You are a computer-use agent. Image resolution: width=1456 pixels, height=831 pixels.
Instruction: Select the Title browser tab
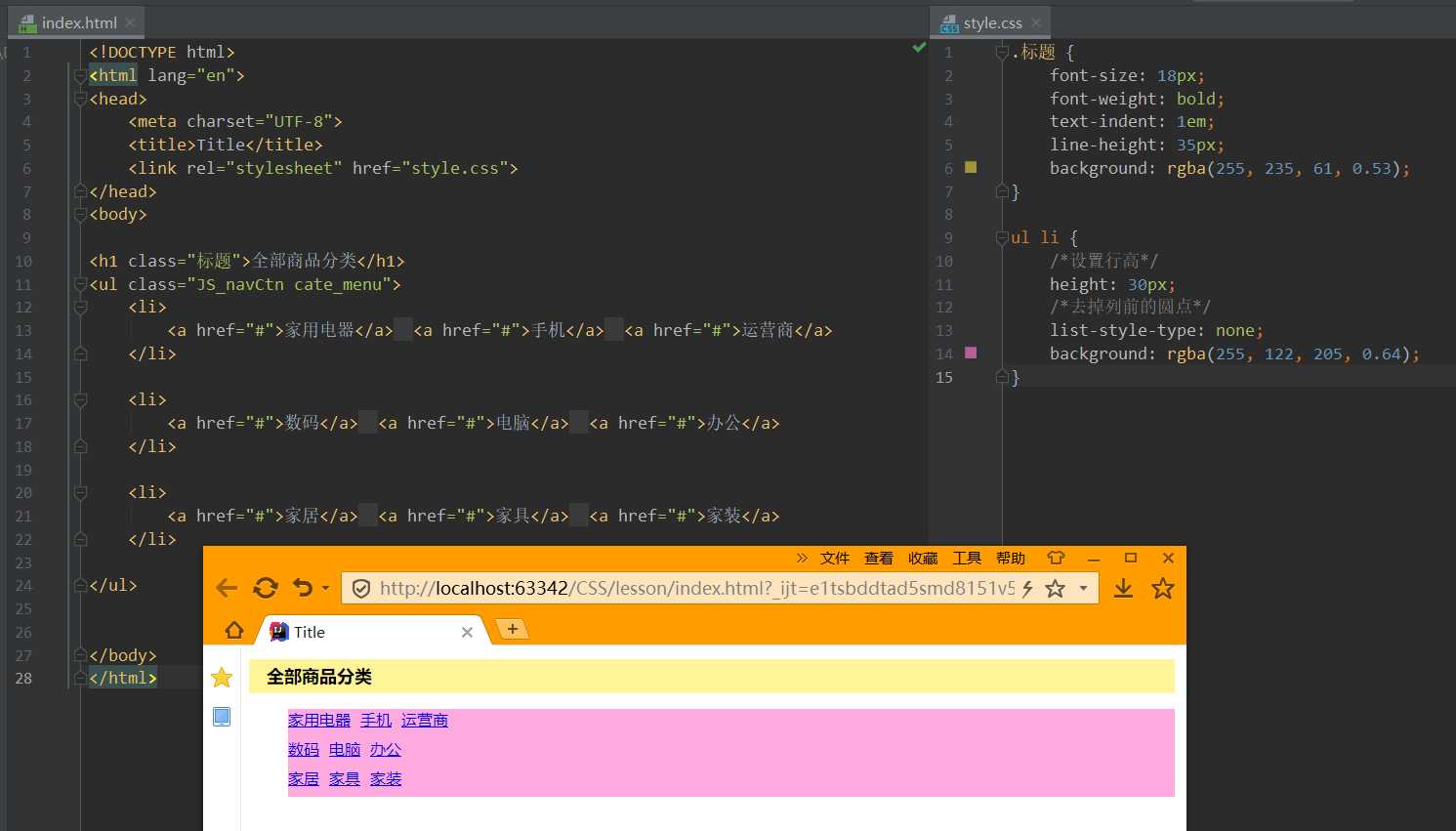point(371,632)
